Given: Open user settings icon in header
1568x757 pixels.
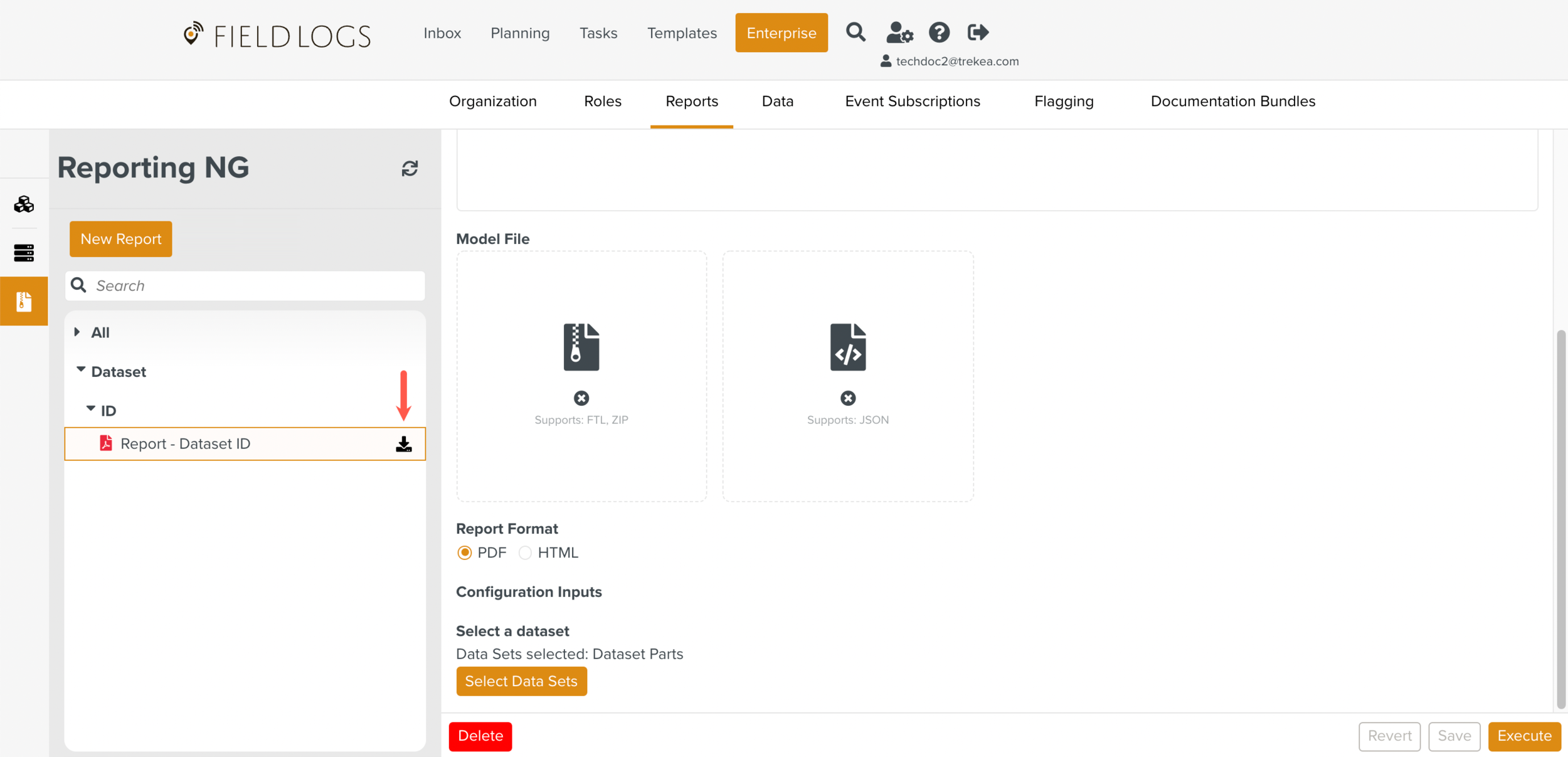Looking at the screenshot, I should click(x=899, y=32).
